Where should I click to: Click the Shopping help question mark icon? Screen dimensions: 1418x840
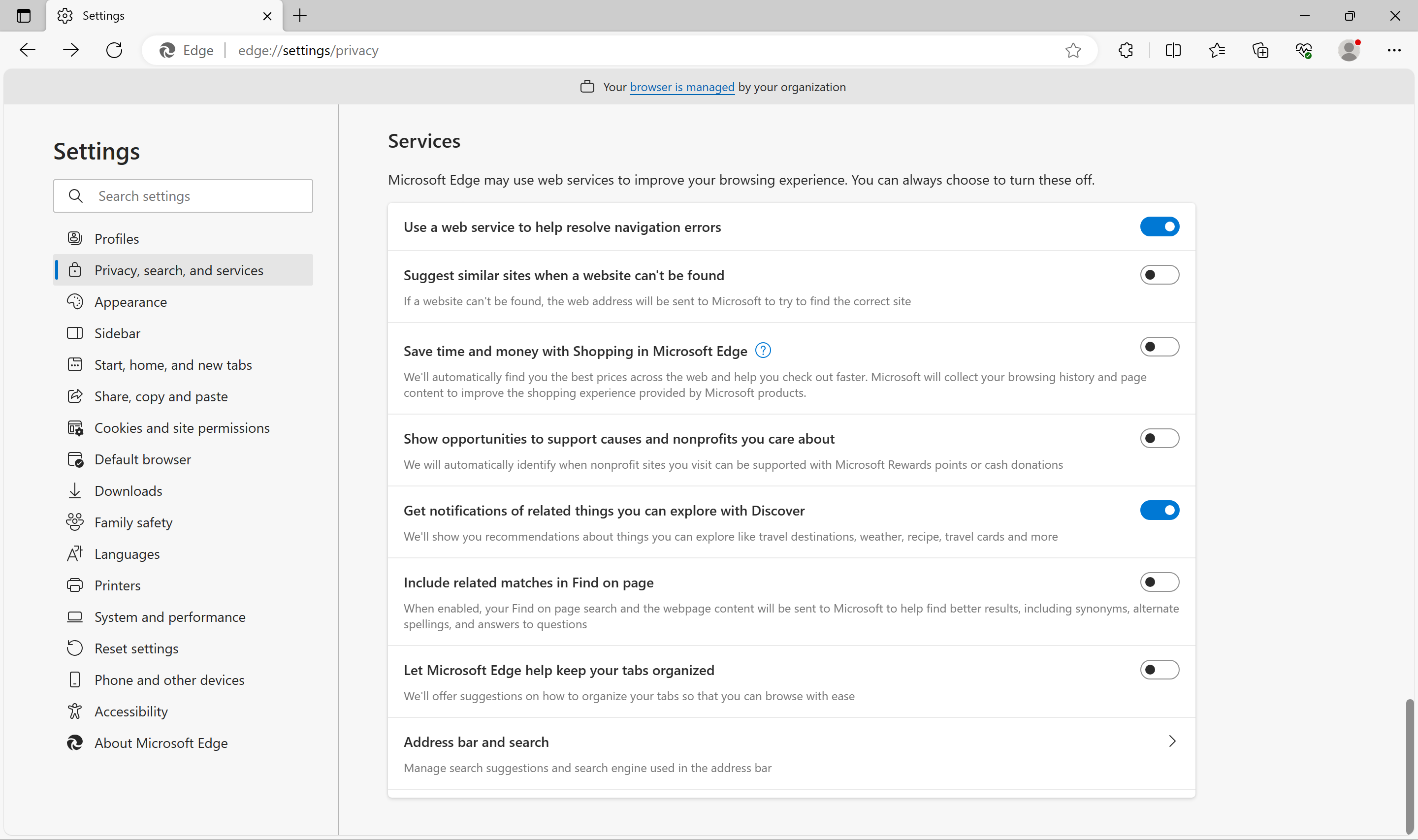(x=763, y=351)
